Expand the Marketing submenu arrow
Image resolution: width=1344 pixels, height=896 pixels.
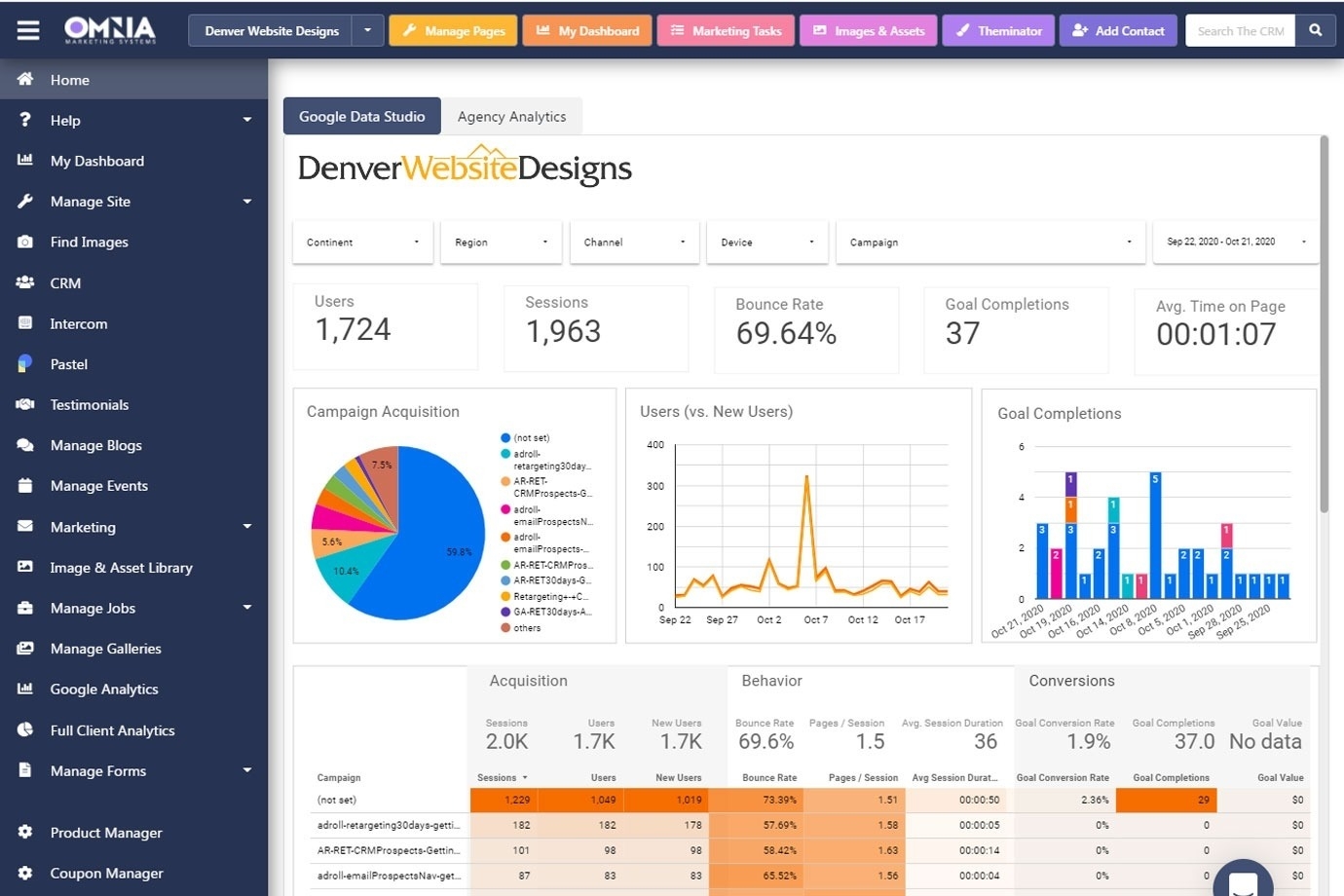click(x=247, y=526)
